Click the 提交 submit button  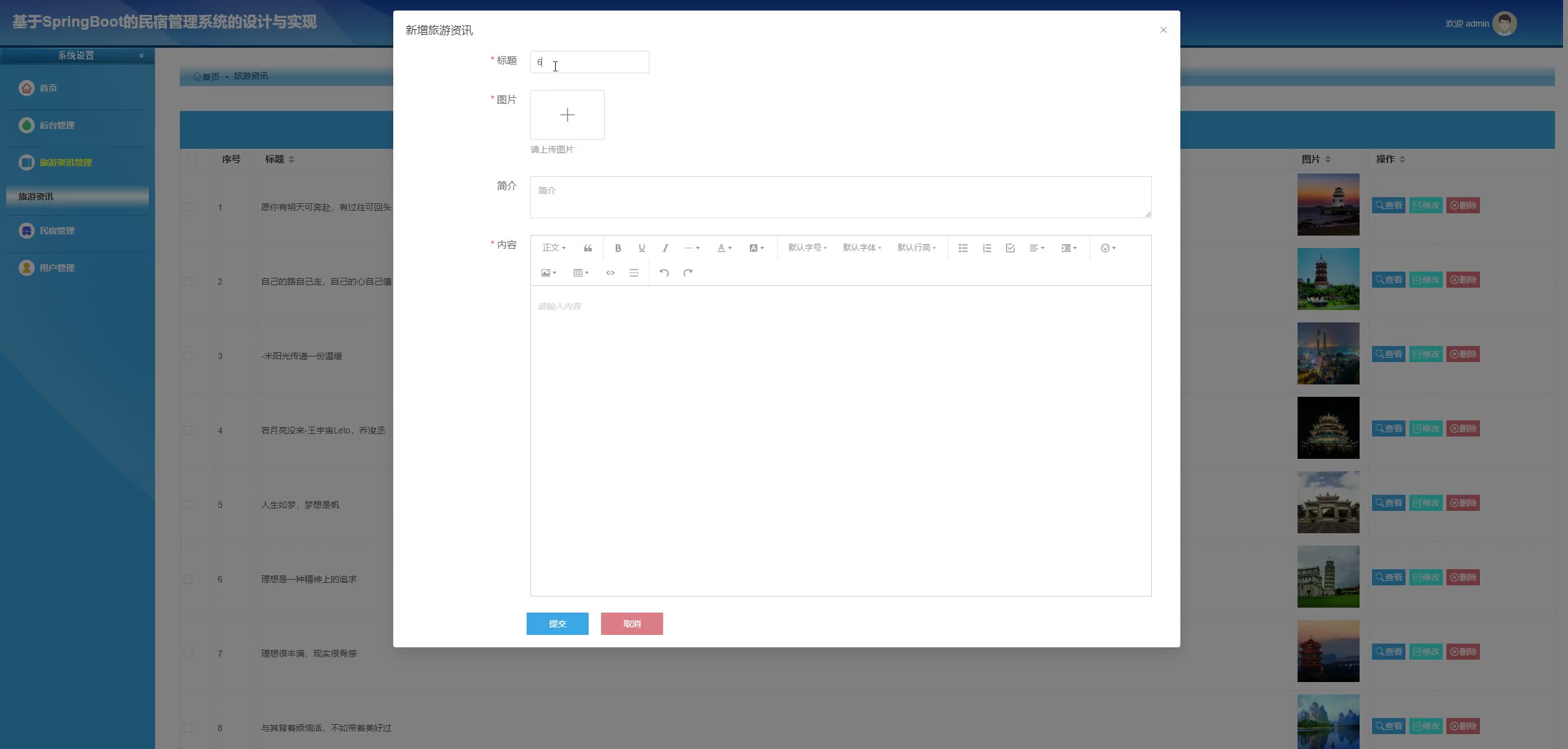(557, 624)
